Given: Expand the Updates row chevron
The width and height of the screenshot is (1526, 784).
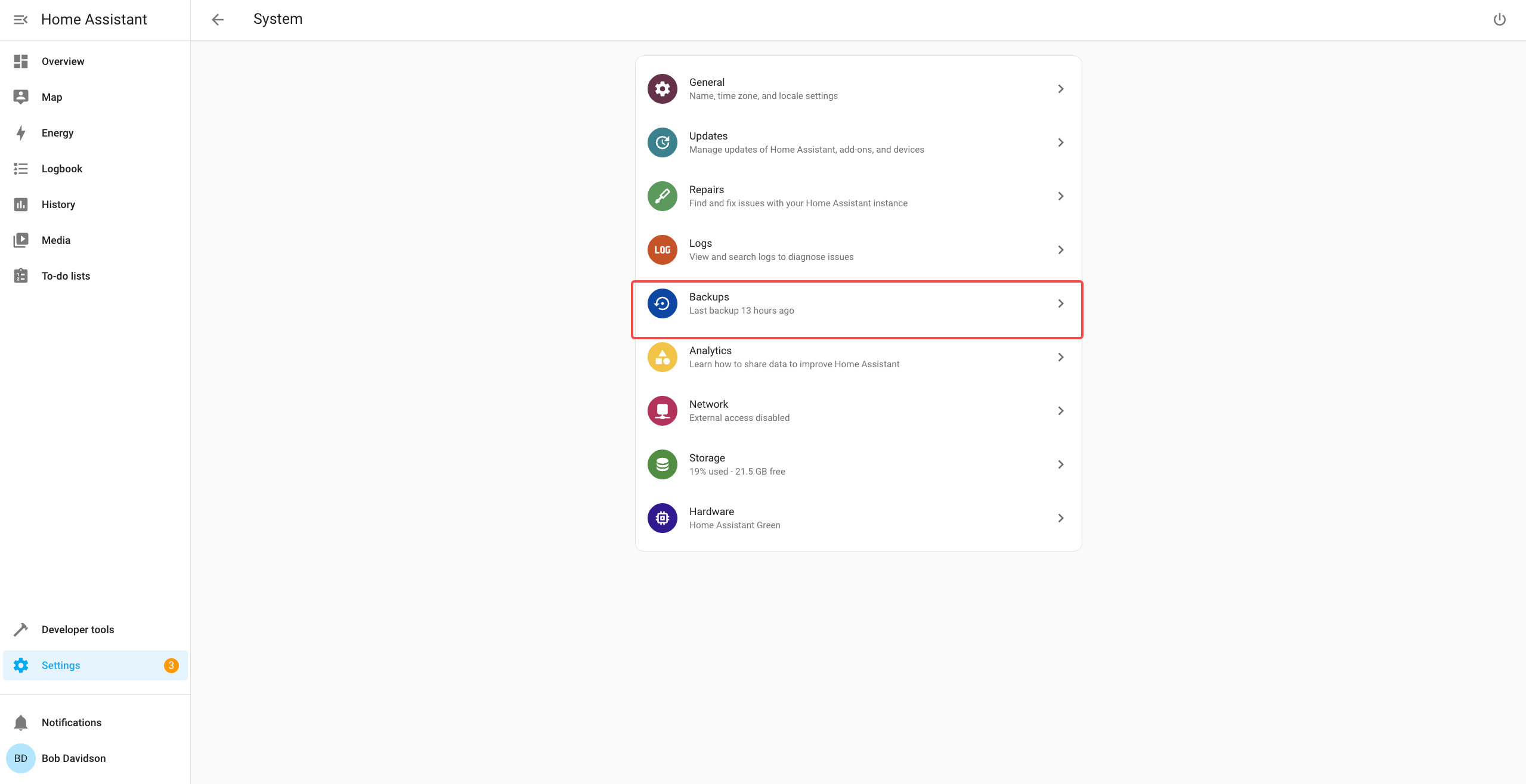Looking at the screenshot, I should (x=1061, y=142).
